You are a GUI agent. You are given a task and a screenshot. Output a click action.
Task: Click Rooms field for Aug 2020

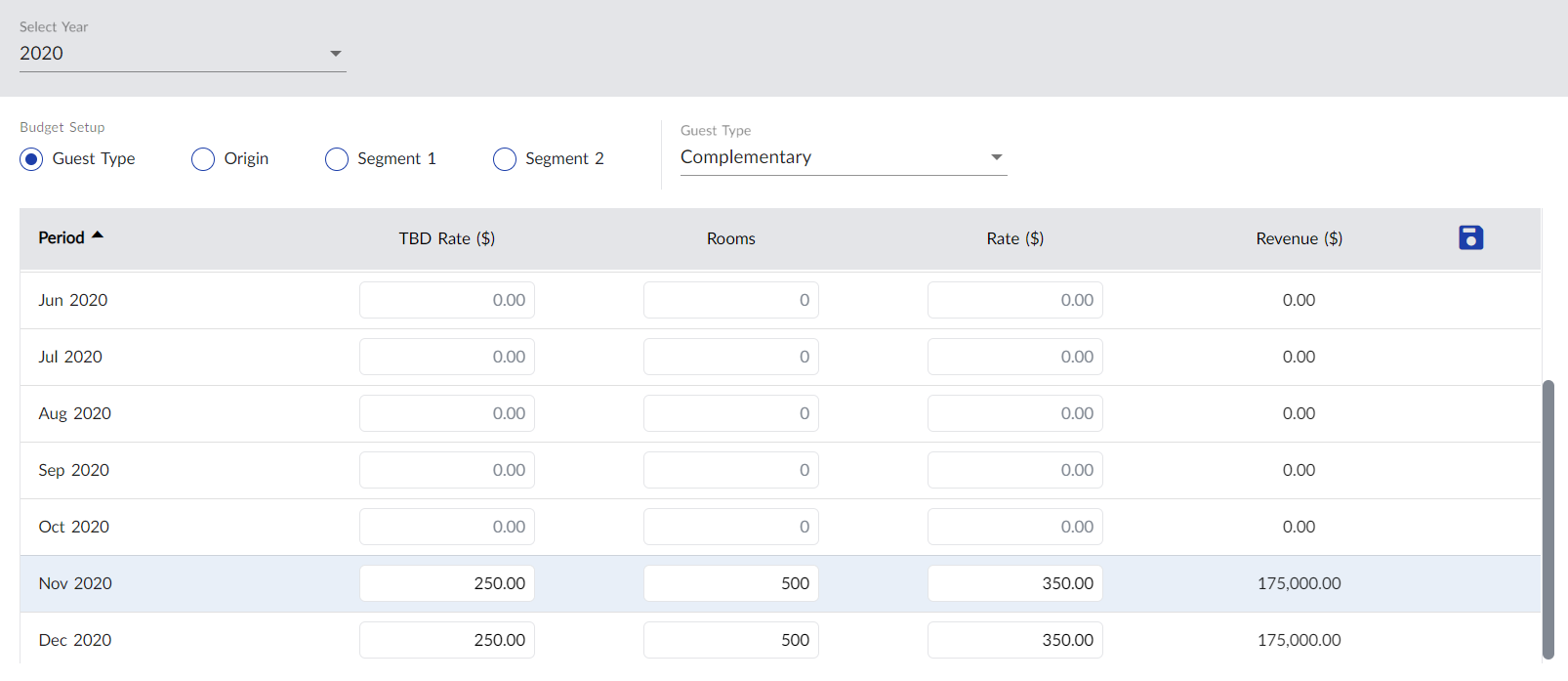click(731, 413)
